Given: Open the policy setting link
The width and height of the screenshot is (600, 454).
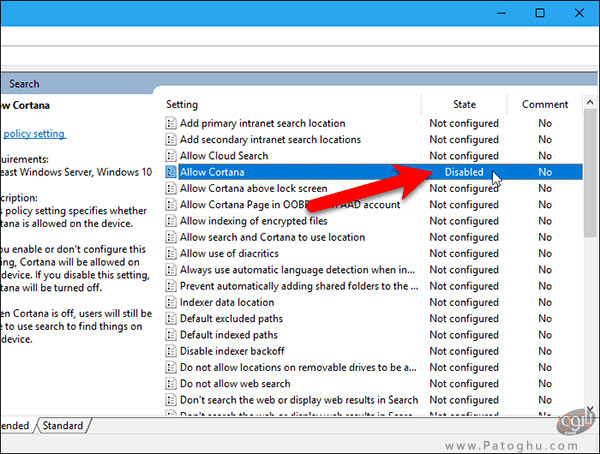Looking at the screenshot, I should [x=34, y=134].
